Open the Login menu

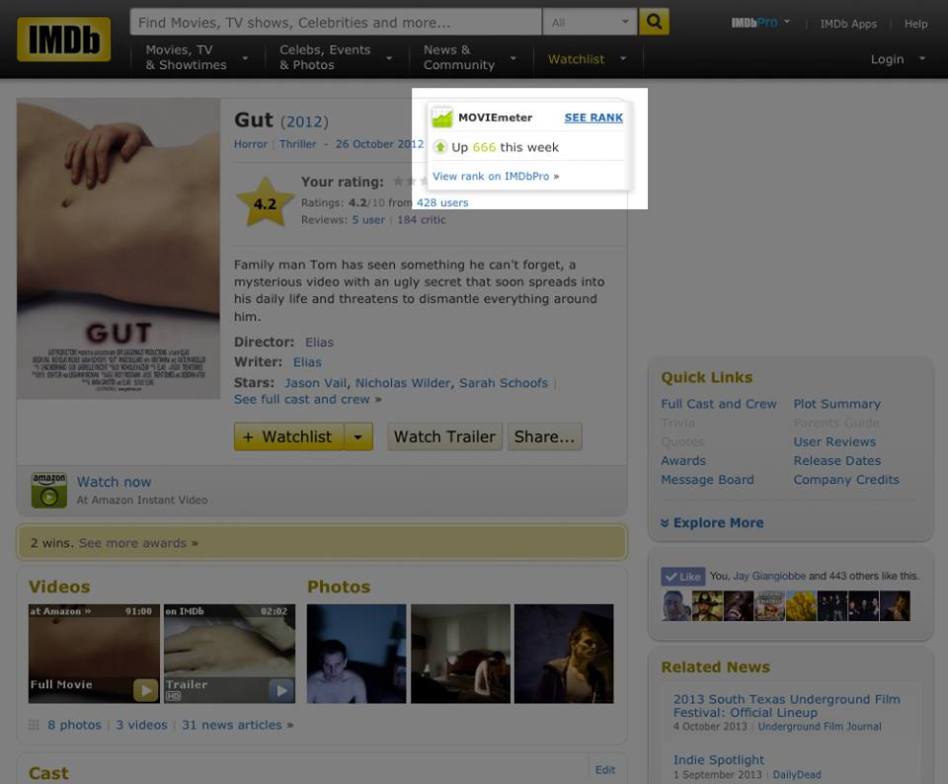(895, 59)
